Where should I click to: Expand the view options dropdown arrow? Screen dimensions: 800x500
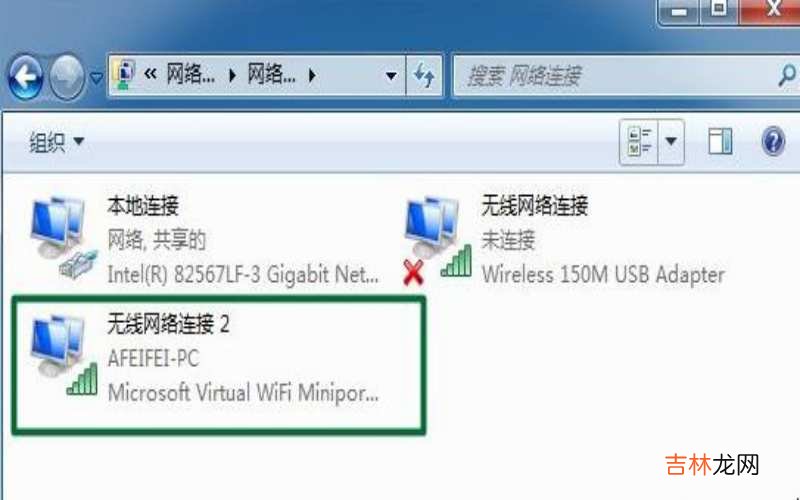[x=671, y=142]
